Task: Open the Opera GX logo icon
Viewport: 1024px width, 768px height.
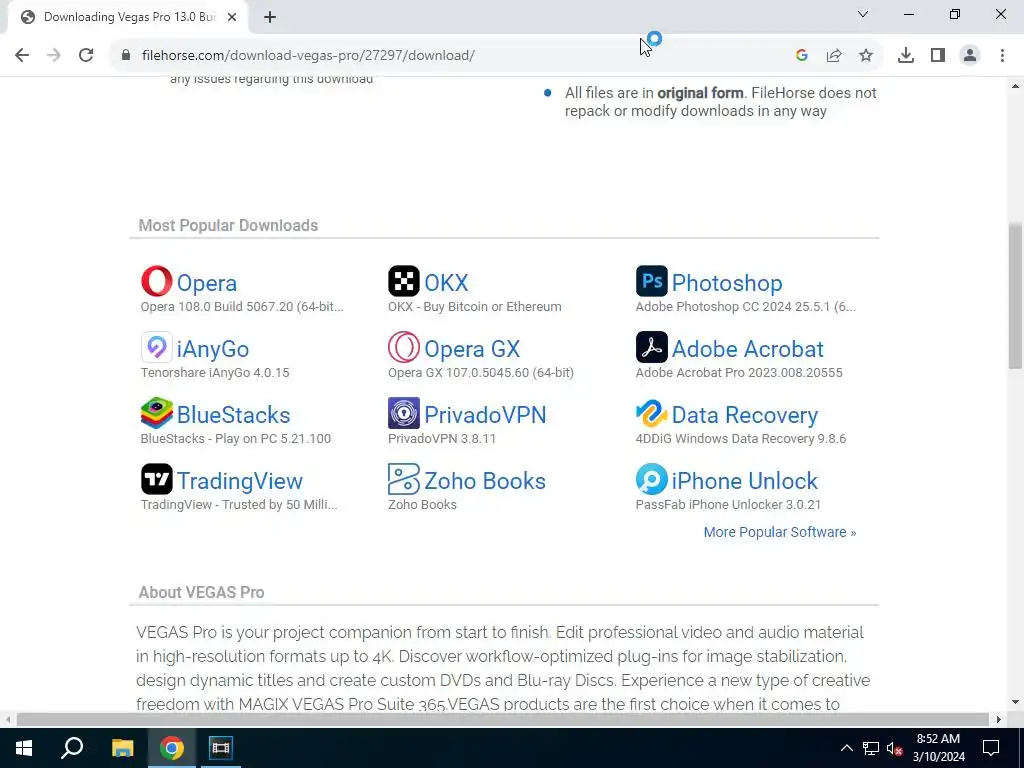Action: pyautogui.click(x=404, y=347)
